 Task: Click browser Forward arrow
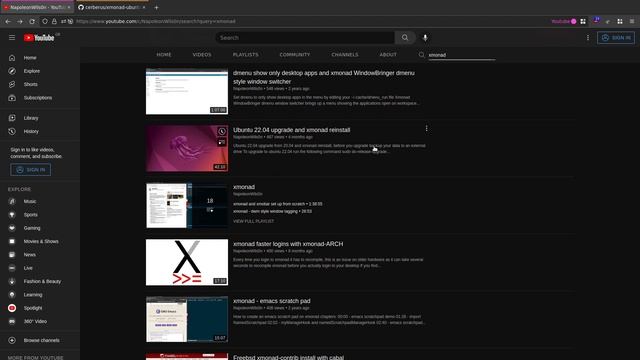pos(20,21)
